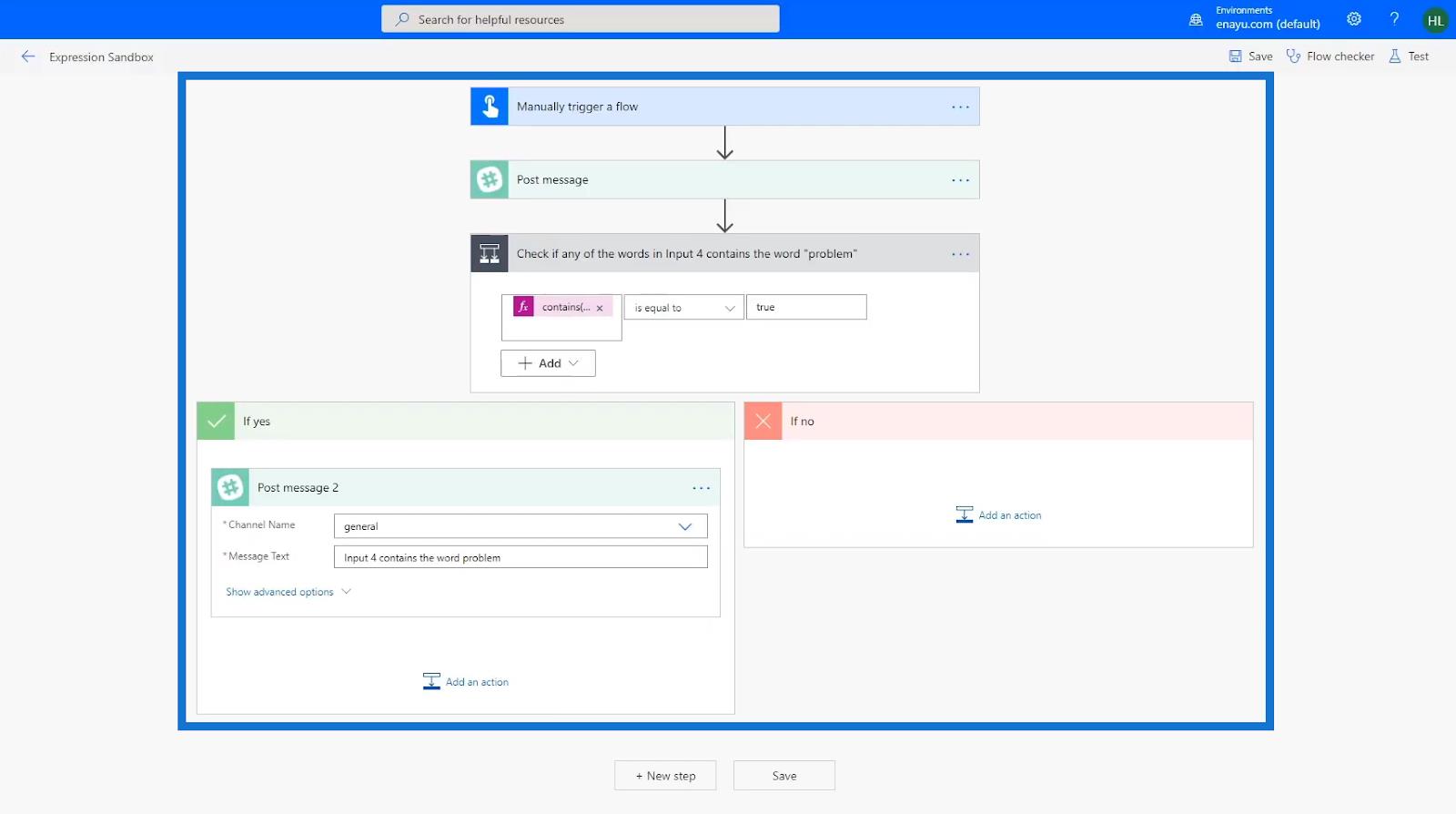
Task: Click the red X If no icon
Action: pyautogui.click(x=763, y=422)
